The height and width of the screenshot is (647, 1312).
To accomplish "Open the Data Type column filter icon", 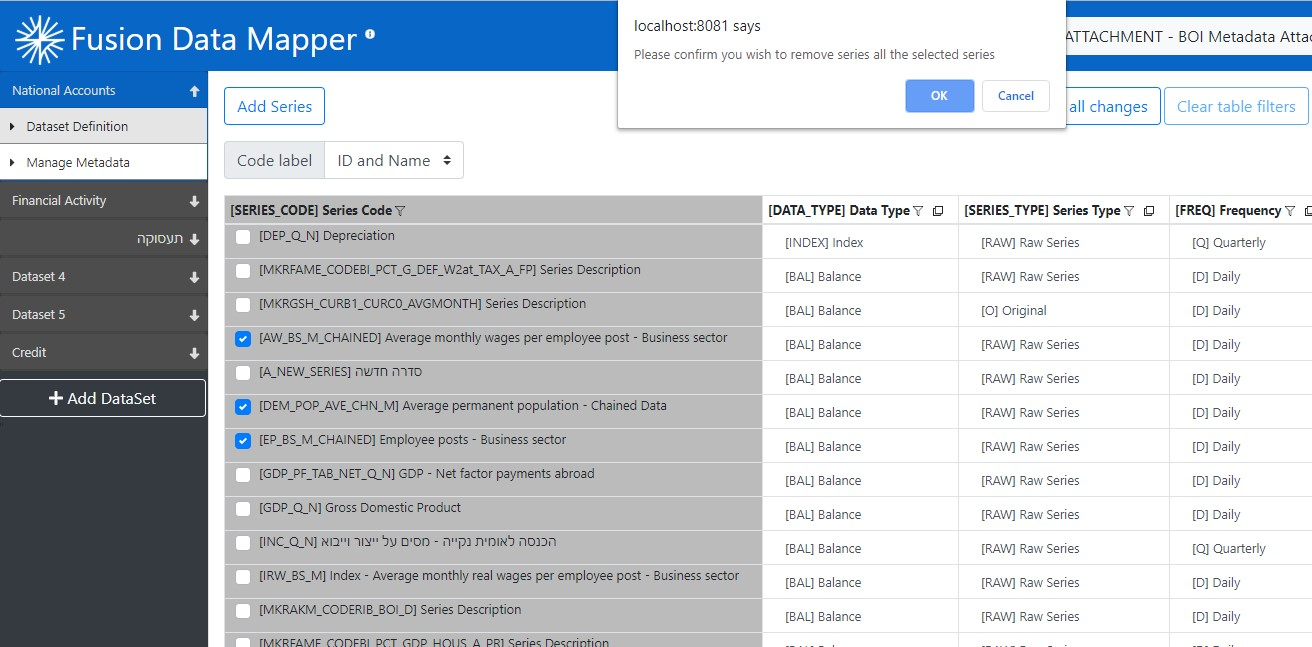I will (918, 211).
